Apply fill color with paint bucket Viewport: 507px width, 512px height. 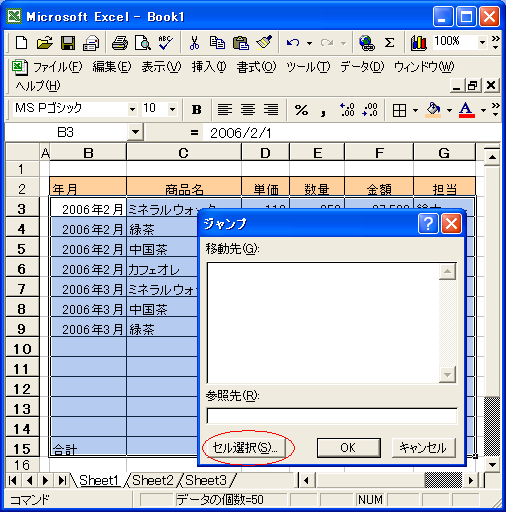click(433, 110)
